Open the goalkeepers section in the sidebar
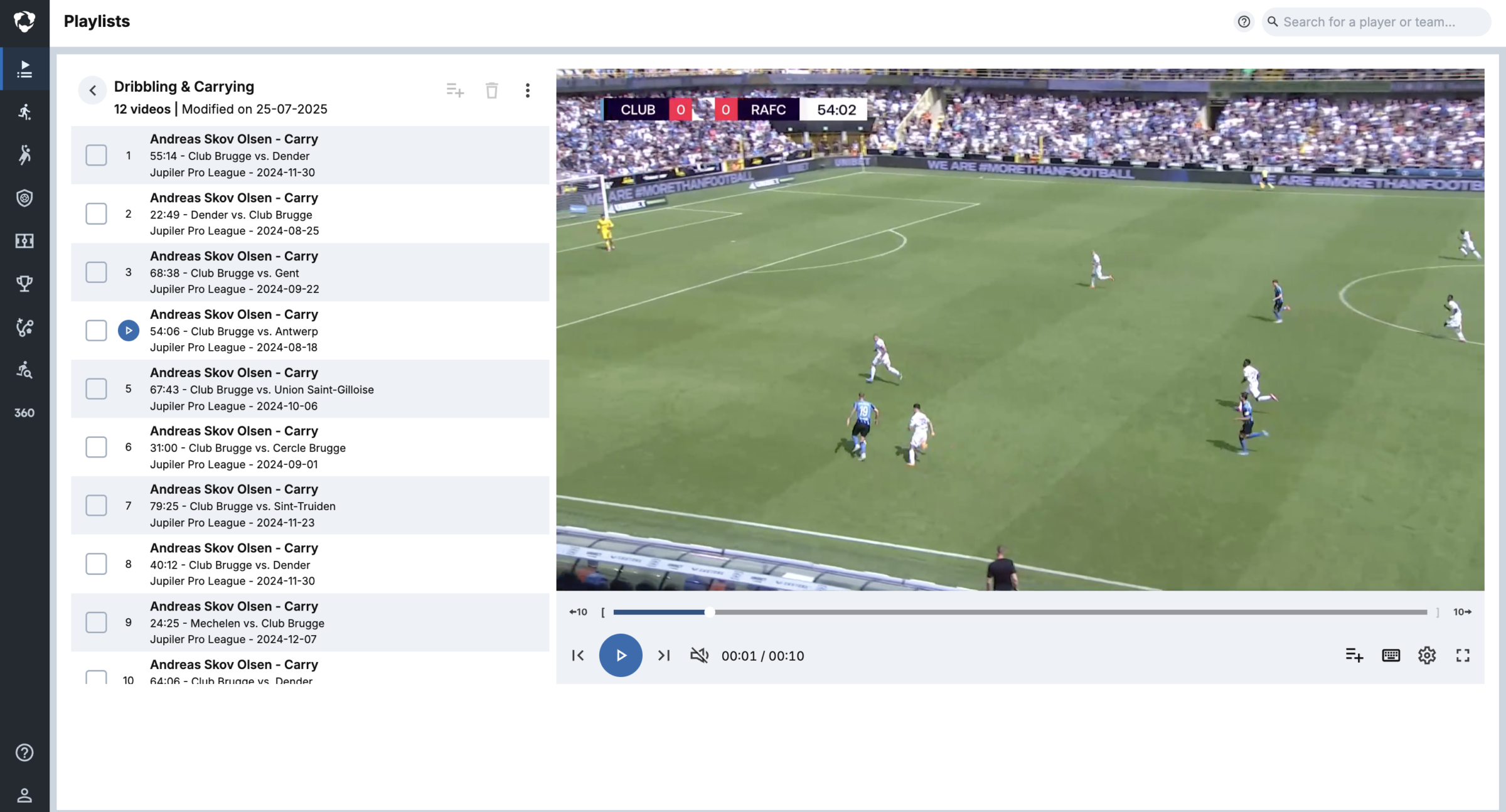 (x=24, y=154)
